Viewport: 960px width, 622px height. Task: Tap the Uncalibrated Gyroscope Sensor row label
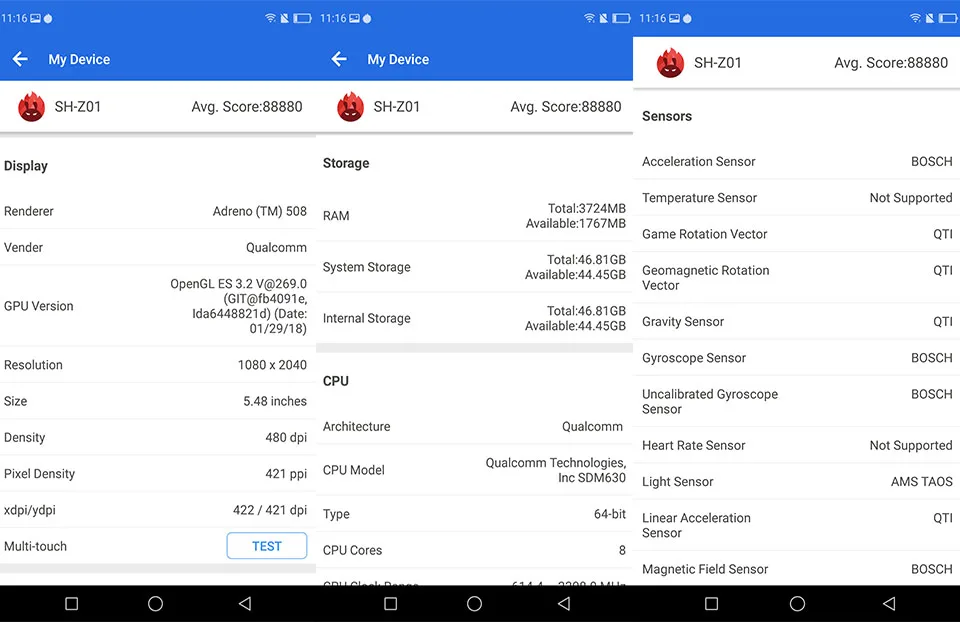coord(710,402)
